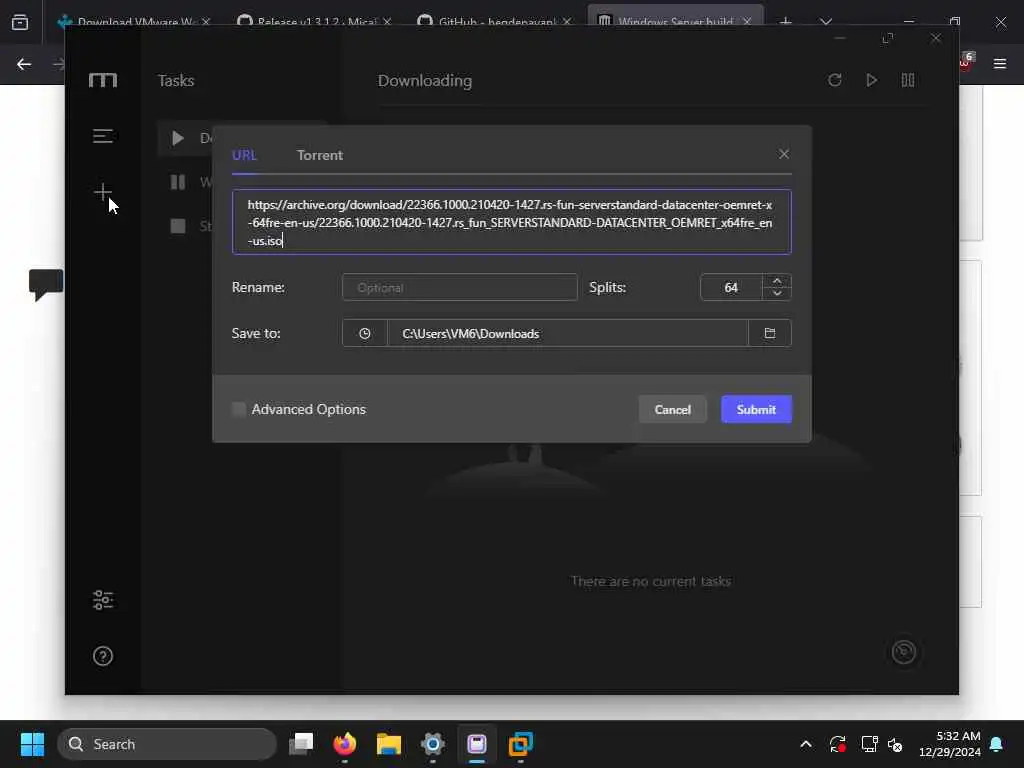Close the add task dialog

pos(784,154)
